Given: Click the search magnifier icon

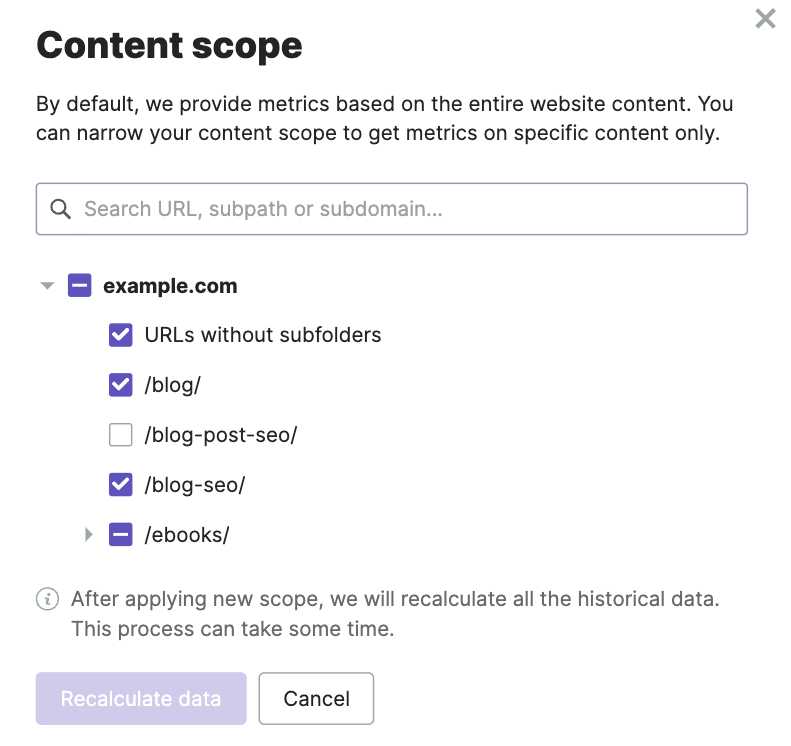Looking at the screenshot, I should (60, 209).
